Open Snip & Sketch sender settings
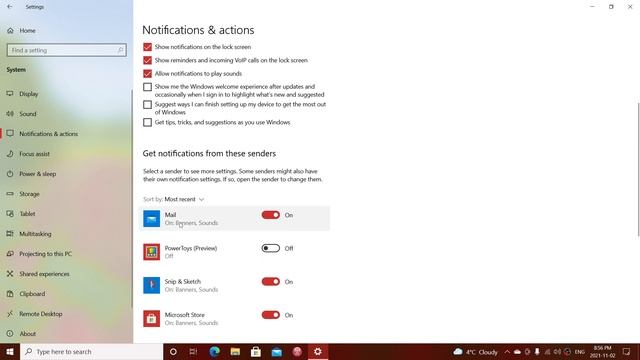The width and height of the screenshot is (640, 360). coord(234,286)
